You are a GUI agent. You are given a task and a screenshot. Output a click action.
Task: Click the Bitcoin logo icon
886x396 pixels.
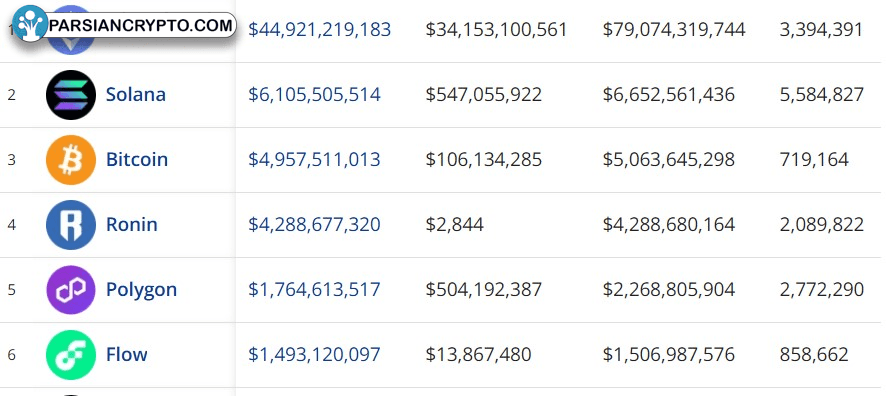(x=71, y=160)
